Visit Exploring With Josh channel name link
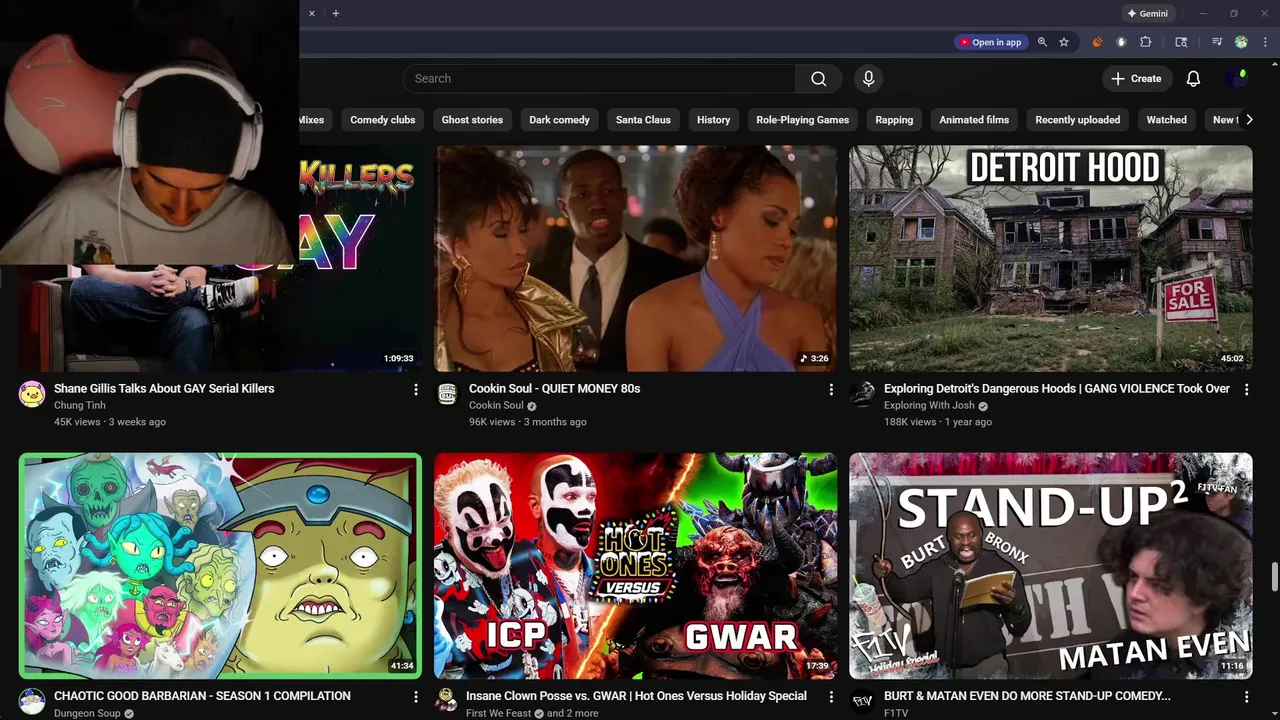The height and width of the screenshot is (720, 1280). 929,405
